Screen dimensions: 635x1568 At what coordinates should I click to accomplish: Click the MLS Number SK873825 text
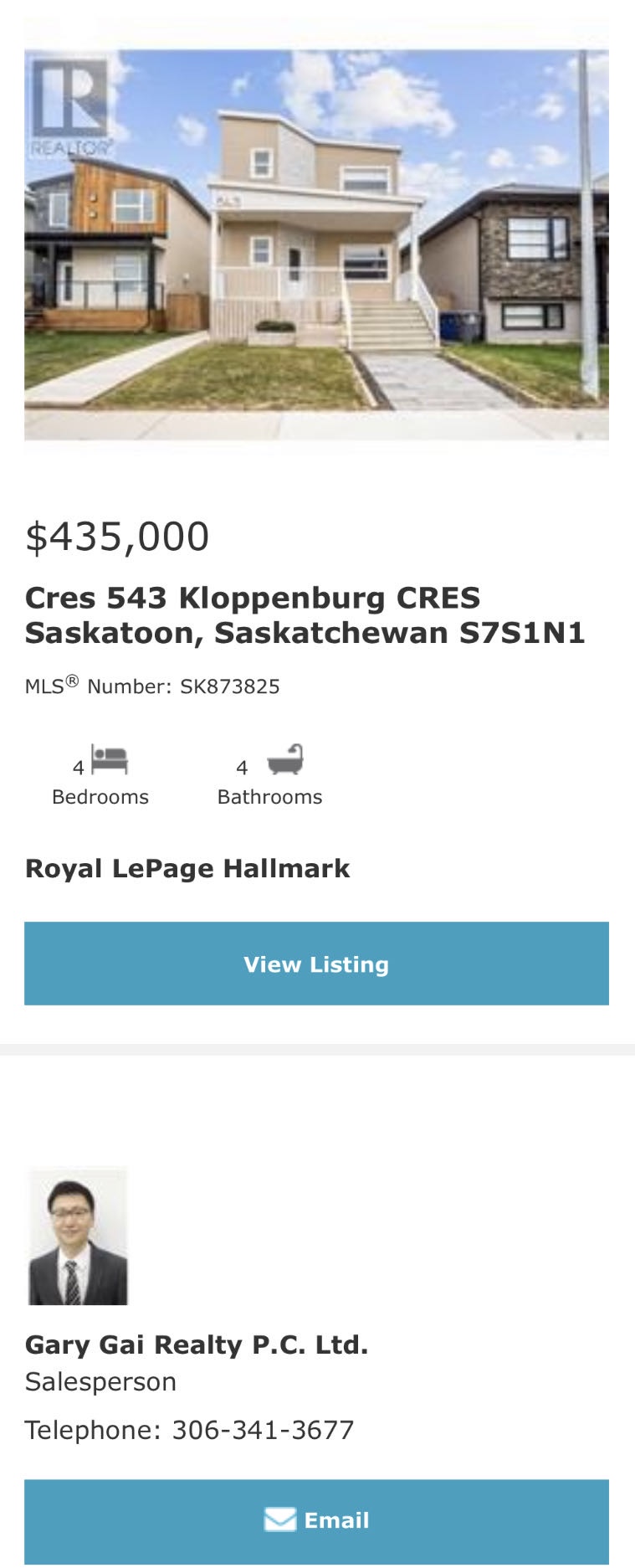pyautogui.click(x=152, y=686)
